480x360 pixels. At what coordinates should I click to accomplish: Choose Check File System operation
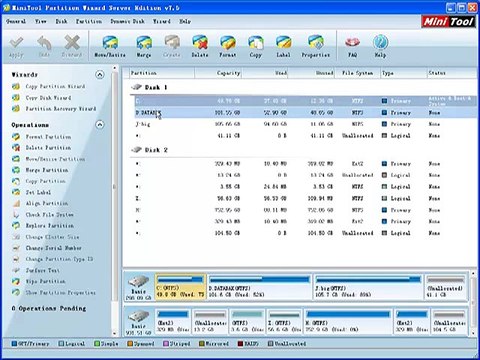tap(43, 215)
